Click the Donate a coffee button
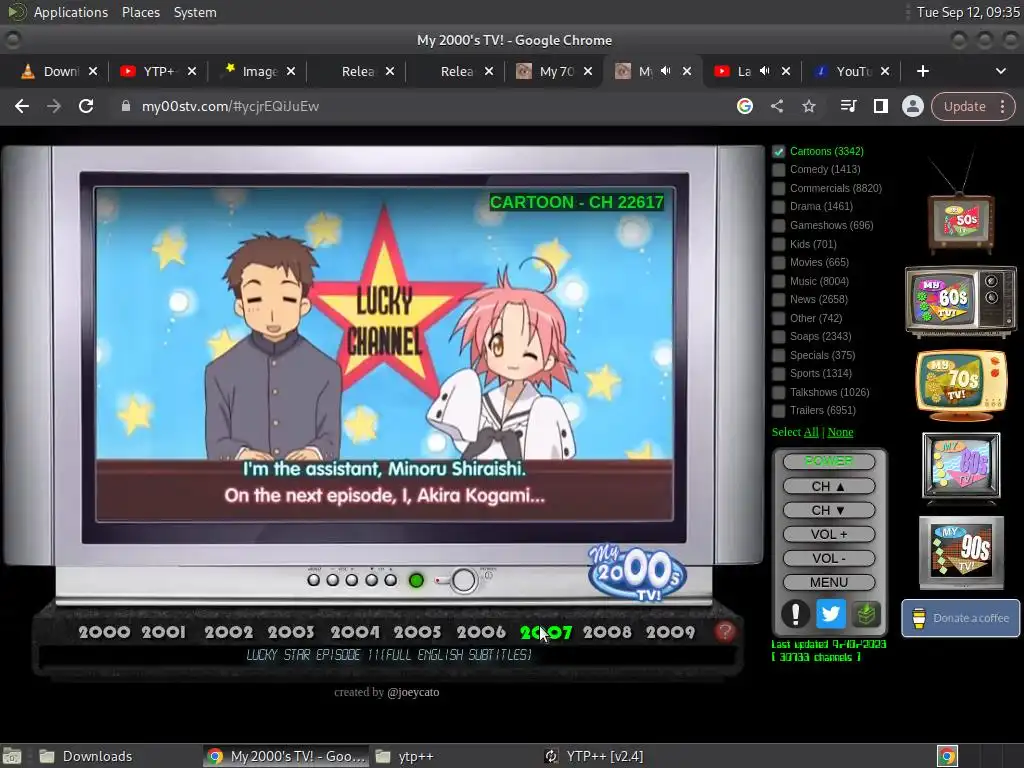This screenshot has width=1024, height=768. (x=961, y=618)
